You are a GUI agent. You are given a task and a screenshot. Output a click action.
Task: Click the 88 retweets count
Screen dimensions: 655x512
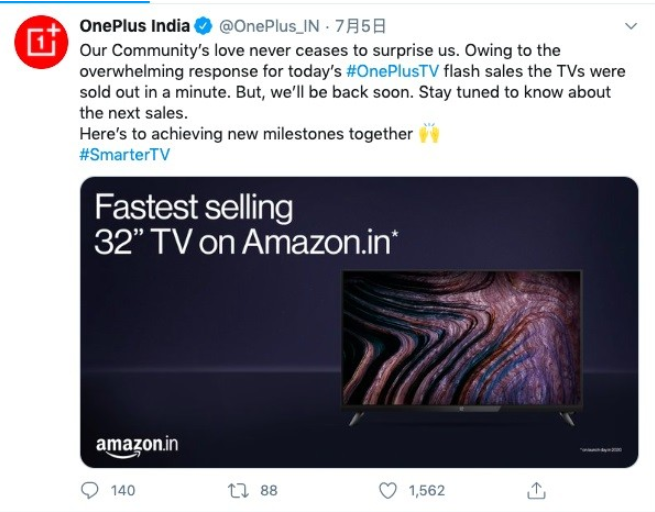tap(268, 490)
